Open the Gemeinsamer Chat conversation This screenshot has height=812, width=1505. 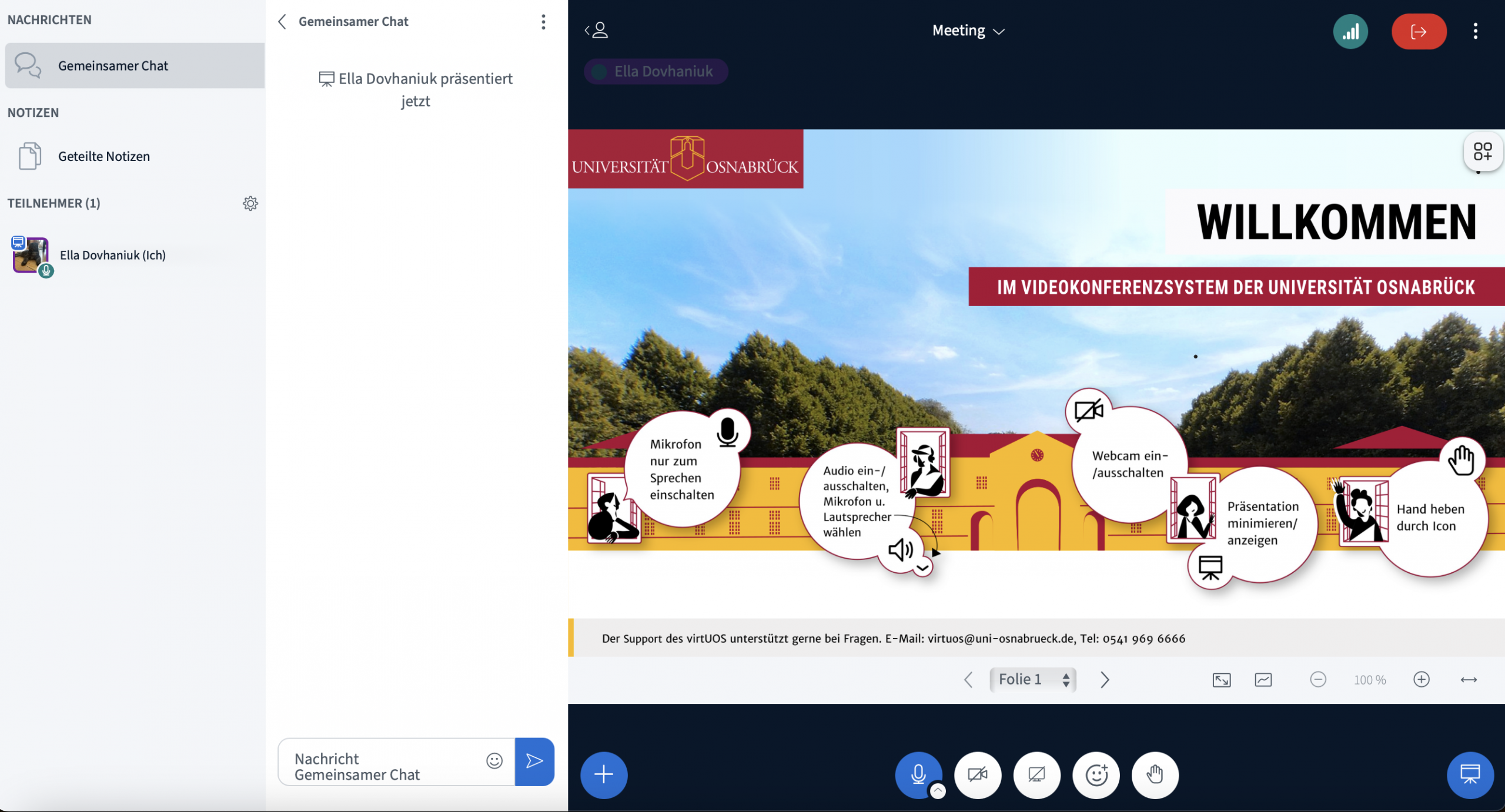pos(135,65)
